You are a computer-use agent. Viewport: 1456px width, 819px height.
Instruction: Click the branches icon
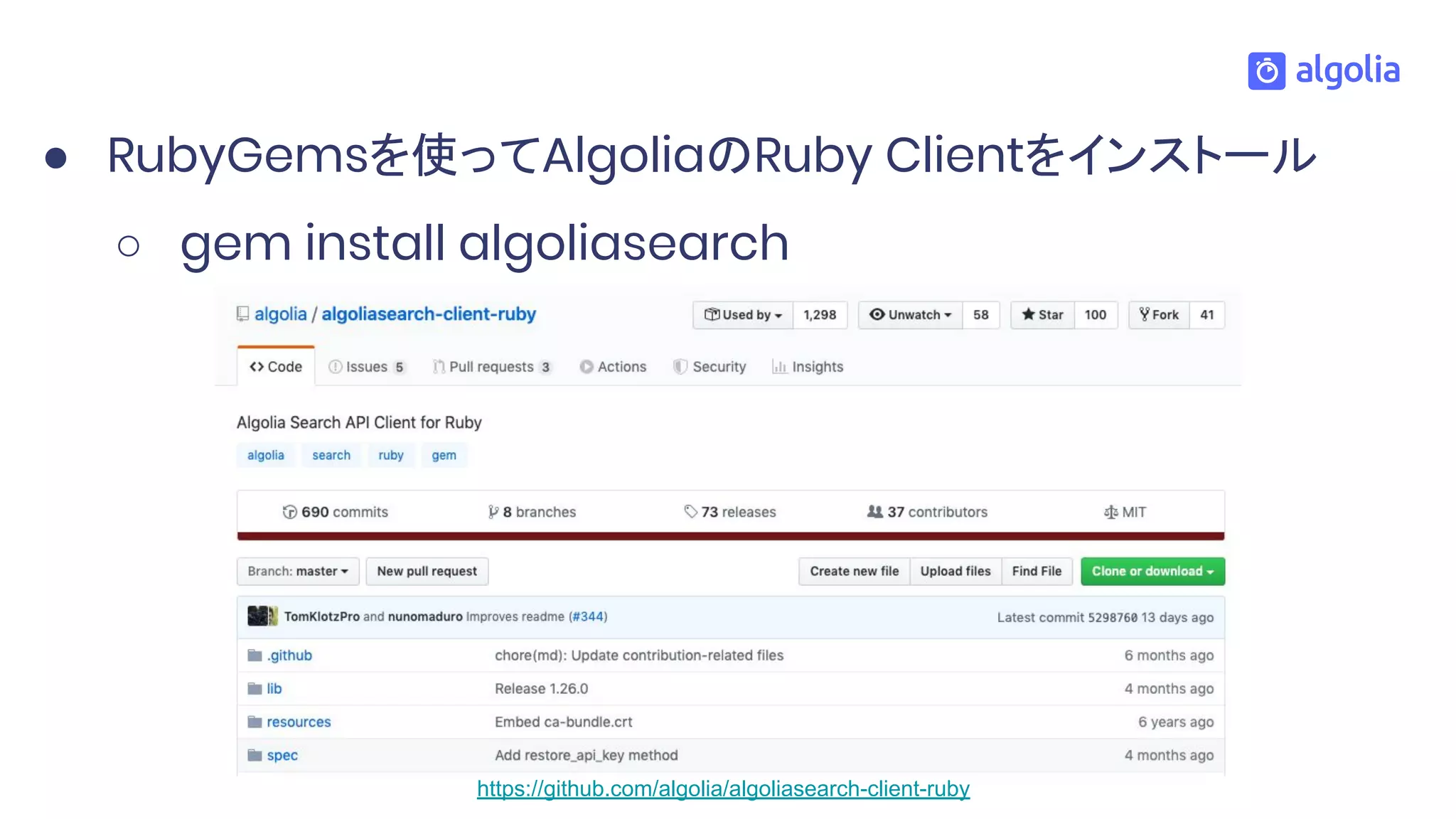(x=493, y=512)
